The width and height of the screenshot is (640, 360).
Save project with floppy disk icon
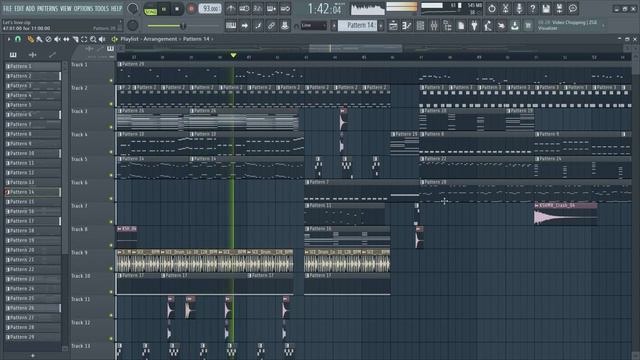tap(546, 8)
